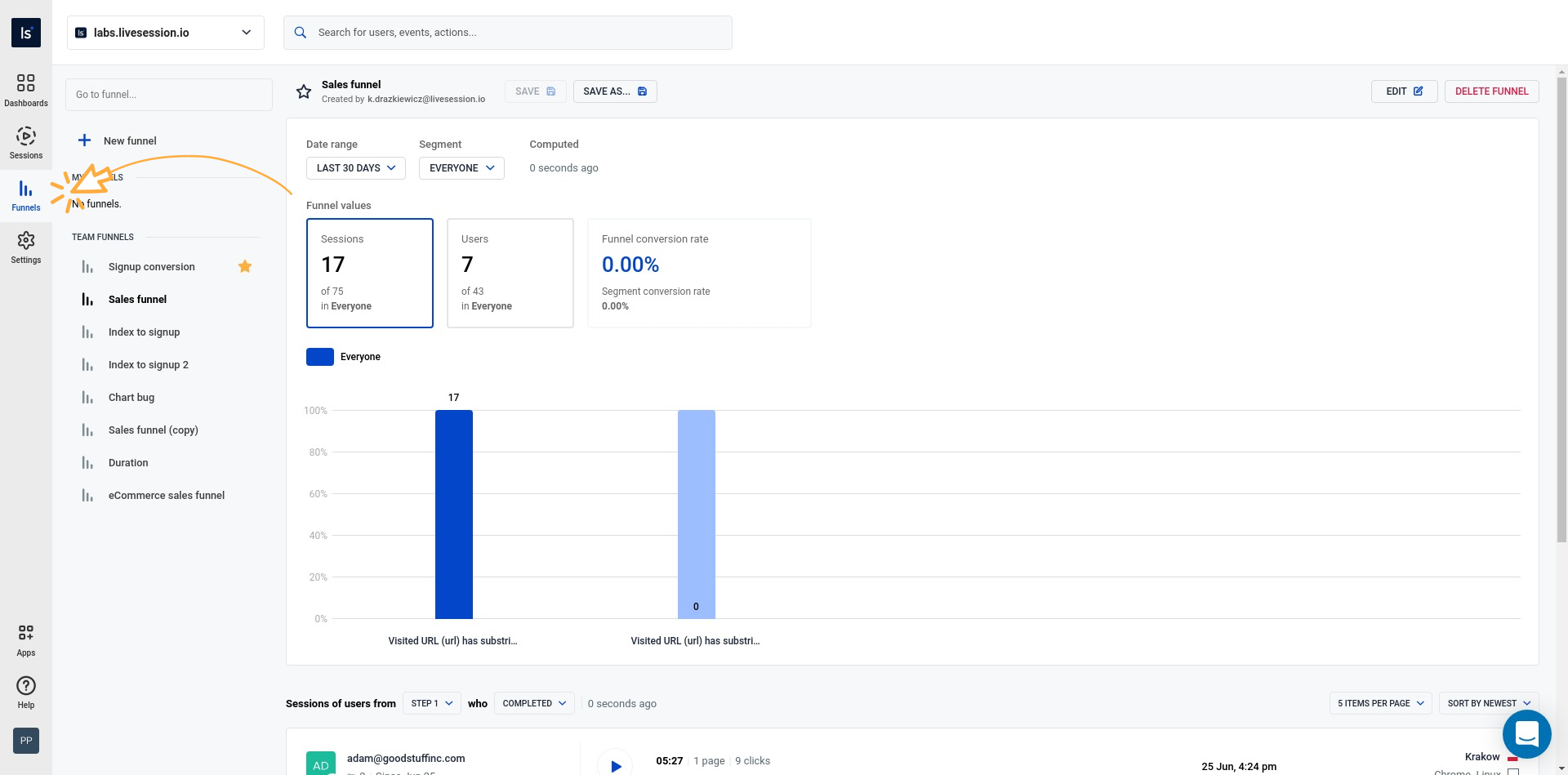Open the LAST 30 DAYS date range dropdown

click(x=355, y=167)
